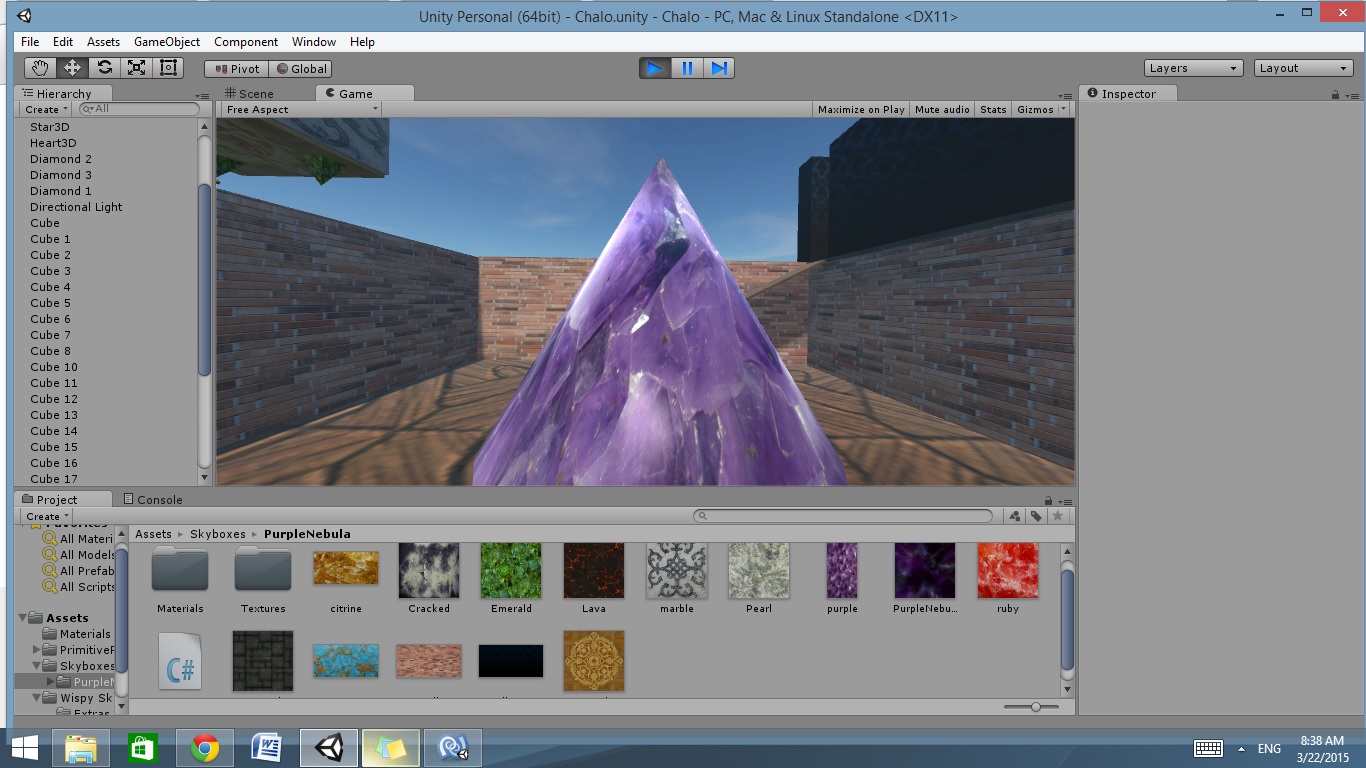Select Directional Light in Hierarchy
The width and height of the screenshot is (1366, 768).
tap(76, 207)
